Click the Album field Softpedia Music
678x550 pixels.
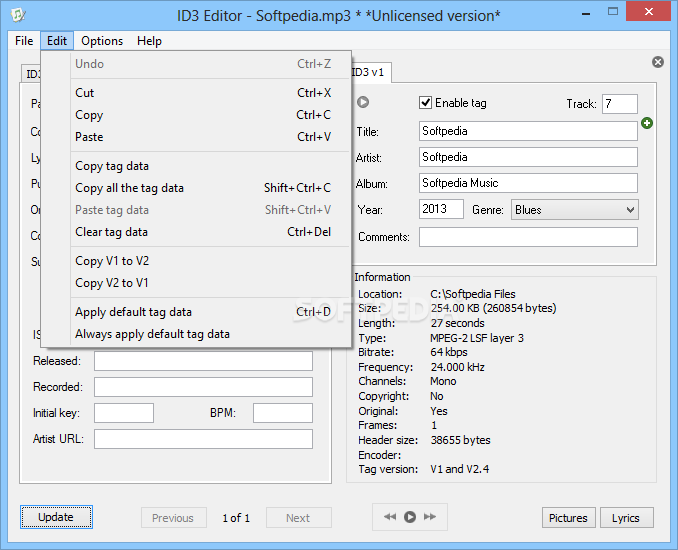click(x=528, y=183)
